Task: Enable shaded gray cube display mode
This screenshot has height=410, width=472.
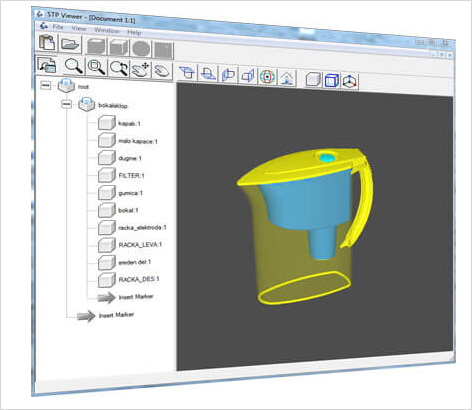Action: click(x=313, y=79)
